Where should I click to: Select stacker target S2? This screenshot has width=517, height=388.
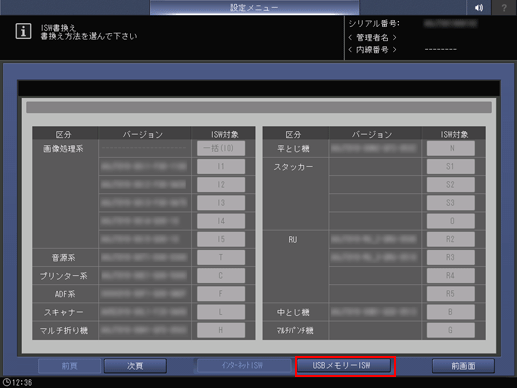coord(451,185)
